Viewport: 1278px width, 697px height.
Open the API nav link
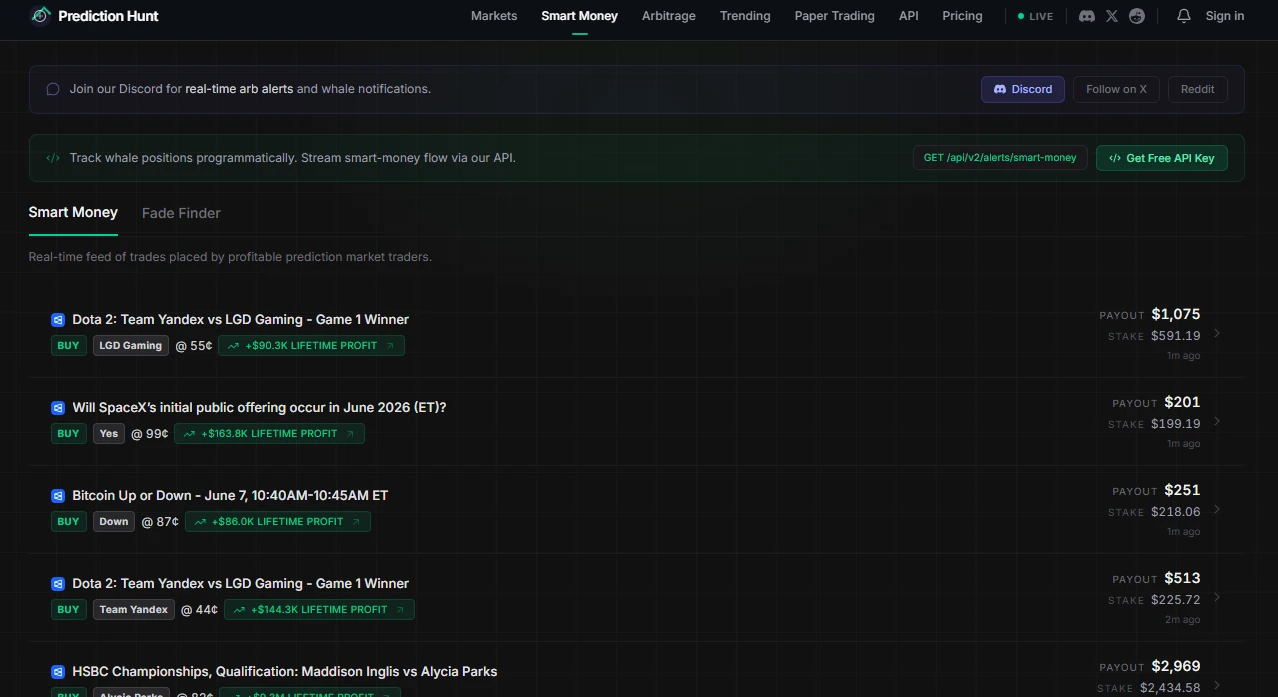908,16
